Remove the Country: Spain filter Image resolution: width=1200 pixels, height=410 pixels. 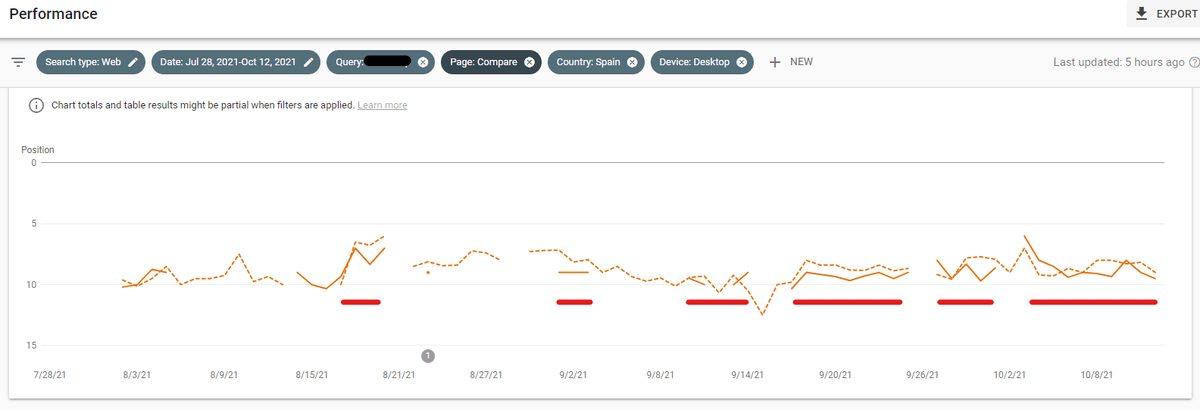633,62
